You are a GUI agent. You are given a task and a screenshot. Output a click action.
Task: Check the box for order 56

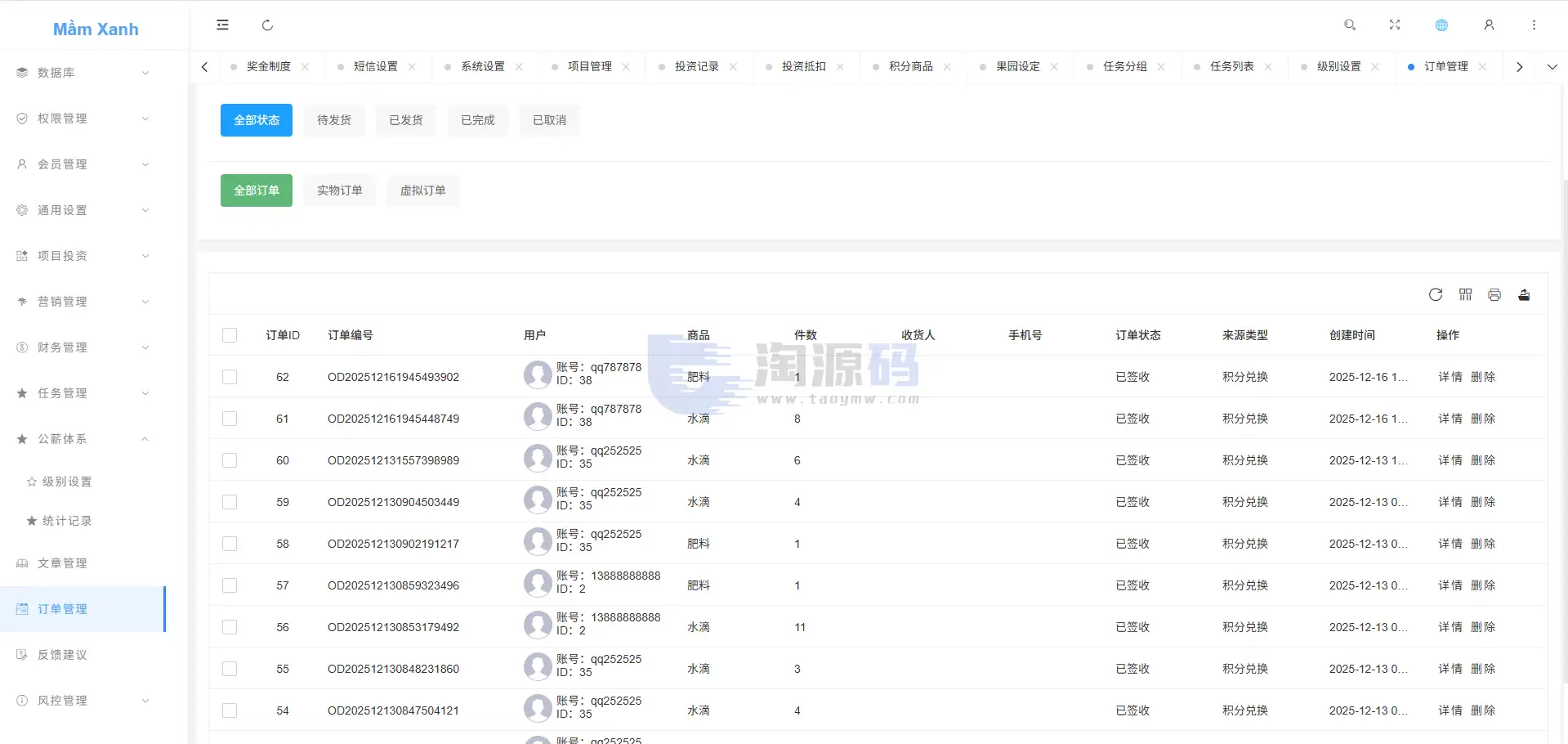coord(230,627)
